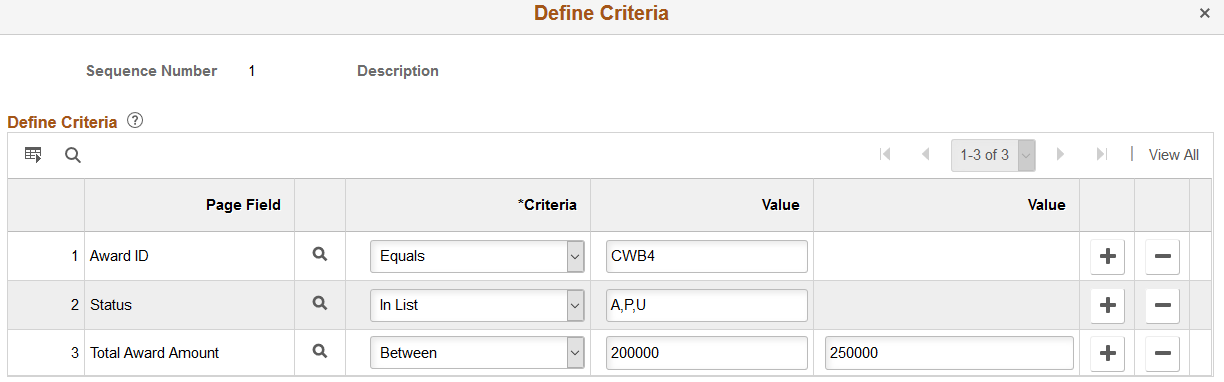The height and width of the screenshot is (382, 1224).
Task: Go to previous page of grid
Action: pos(925,155)
